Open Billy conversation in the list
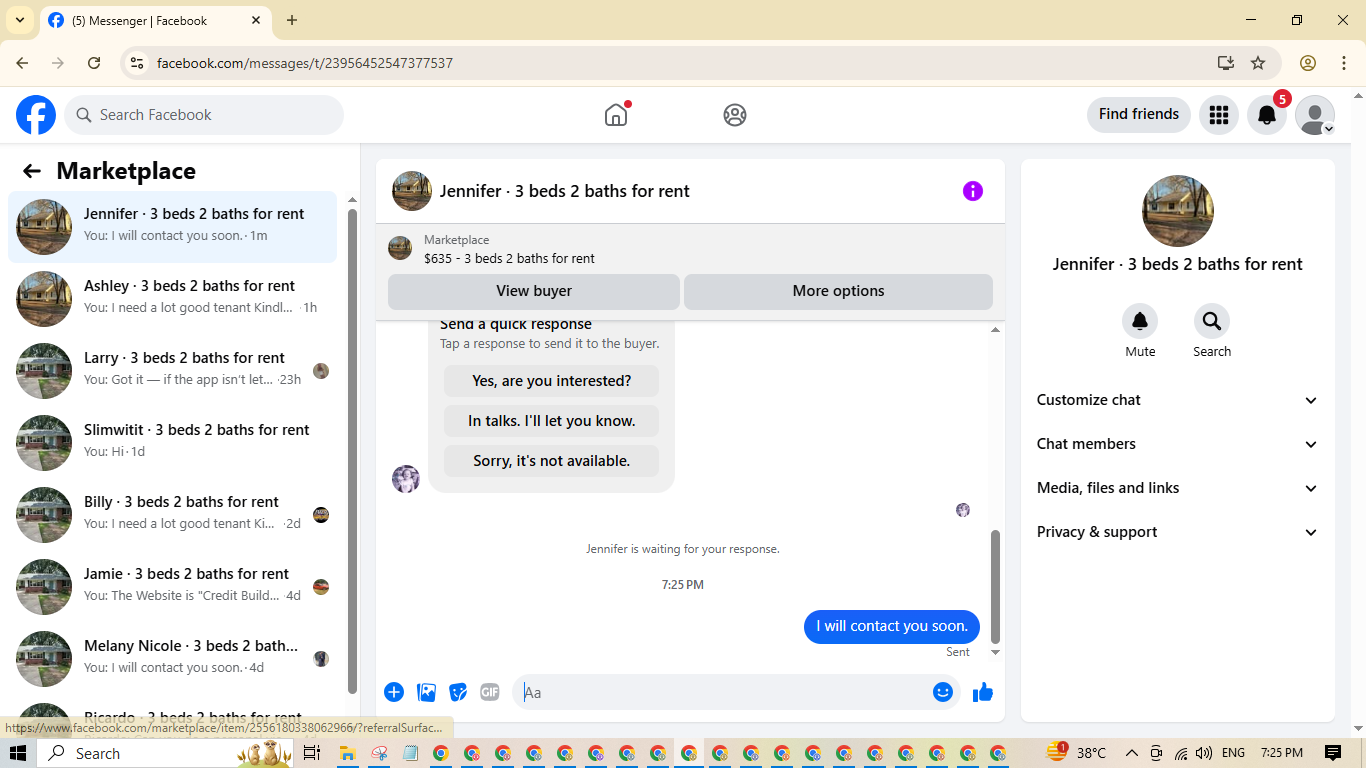This screenshot has height=768, width=1366. click(x=173, y=515)
